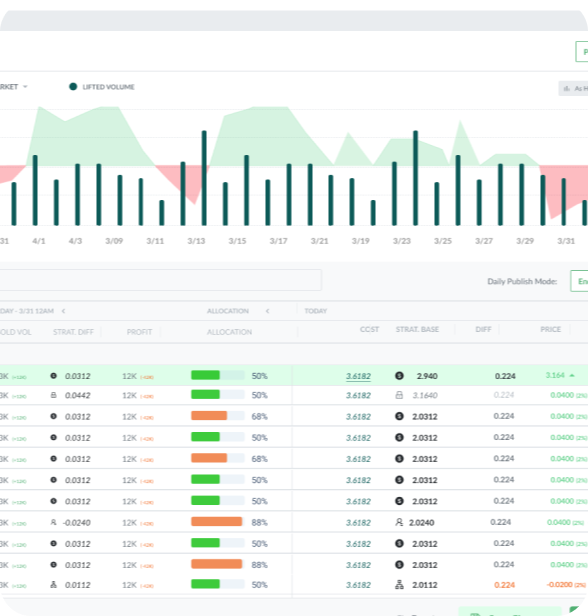Click the hierarchy icon beside 2.0112
This screenshot has height=616, width=588.
pyautogui.click(x=399, y=585)
